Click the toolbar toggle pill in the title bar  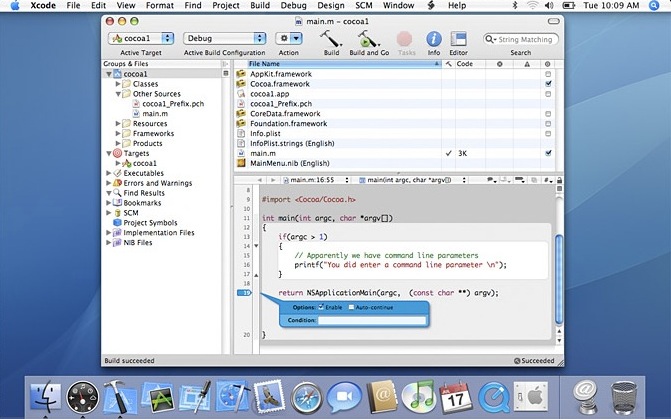pos(553,21)
